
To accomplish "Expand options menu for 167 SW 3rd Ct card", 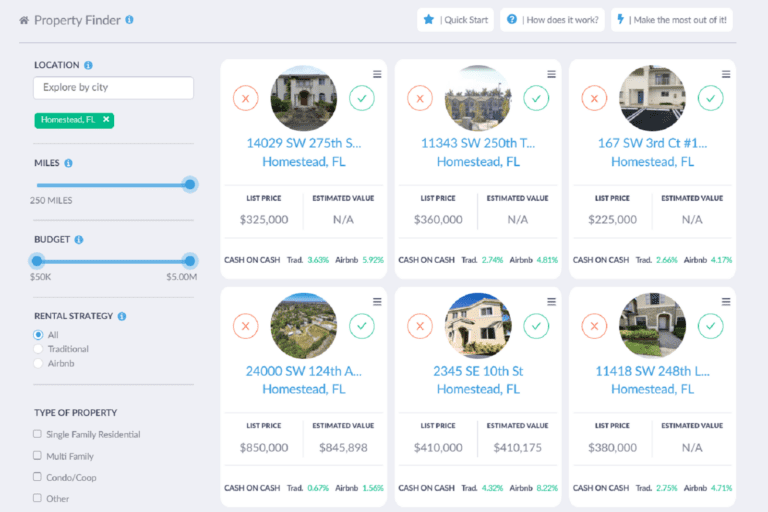I will coord(725,74).
